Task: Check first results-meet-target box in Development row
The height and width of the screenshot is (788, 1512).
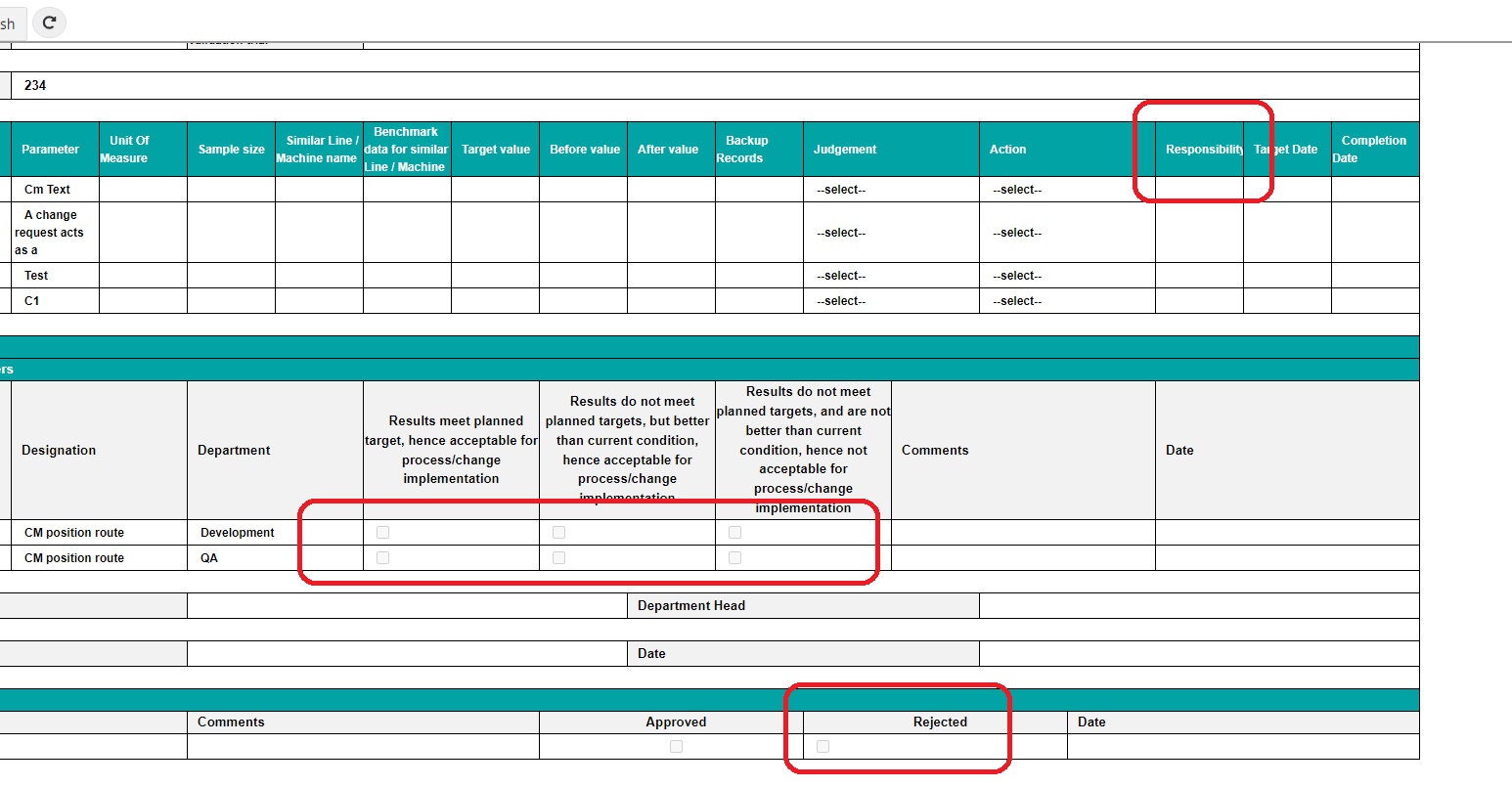Action: [382, 533]
